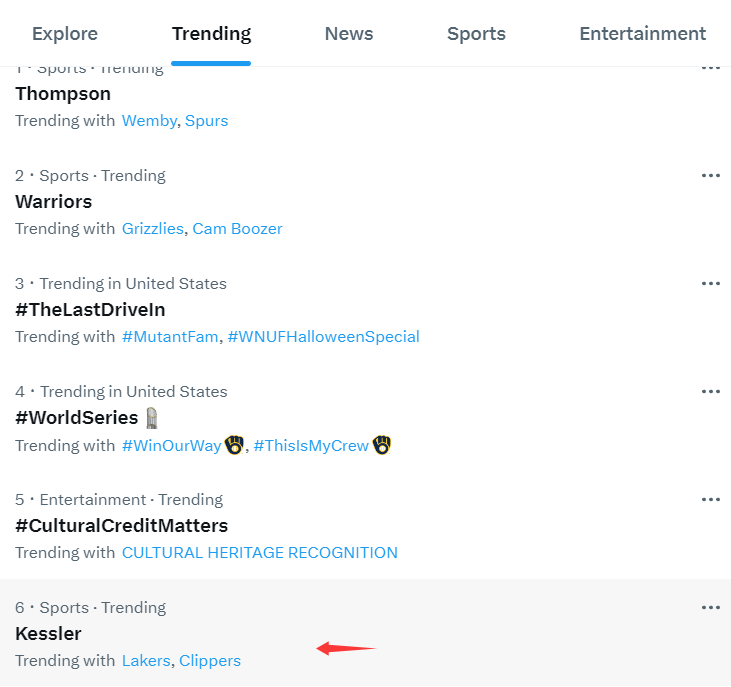The height and width of the screenshot is (687, 731).
Task: Open more options for Kessler trend
Action: tap(710, 608)
